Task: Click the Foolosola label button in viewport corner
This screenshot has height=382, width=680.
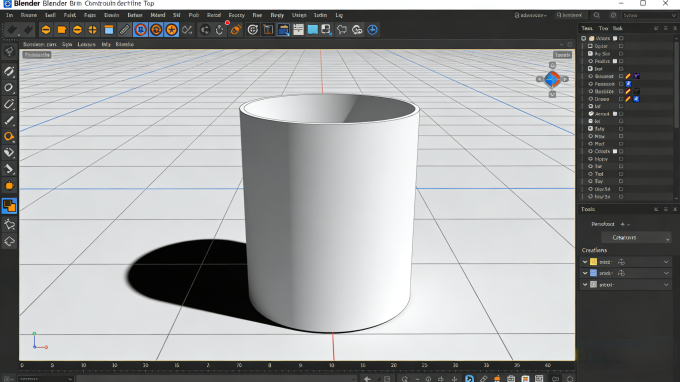Action: 37,55
